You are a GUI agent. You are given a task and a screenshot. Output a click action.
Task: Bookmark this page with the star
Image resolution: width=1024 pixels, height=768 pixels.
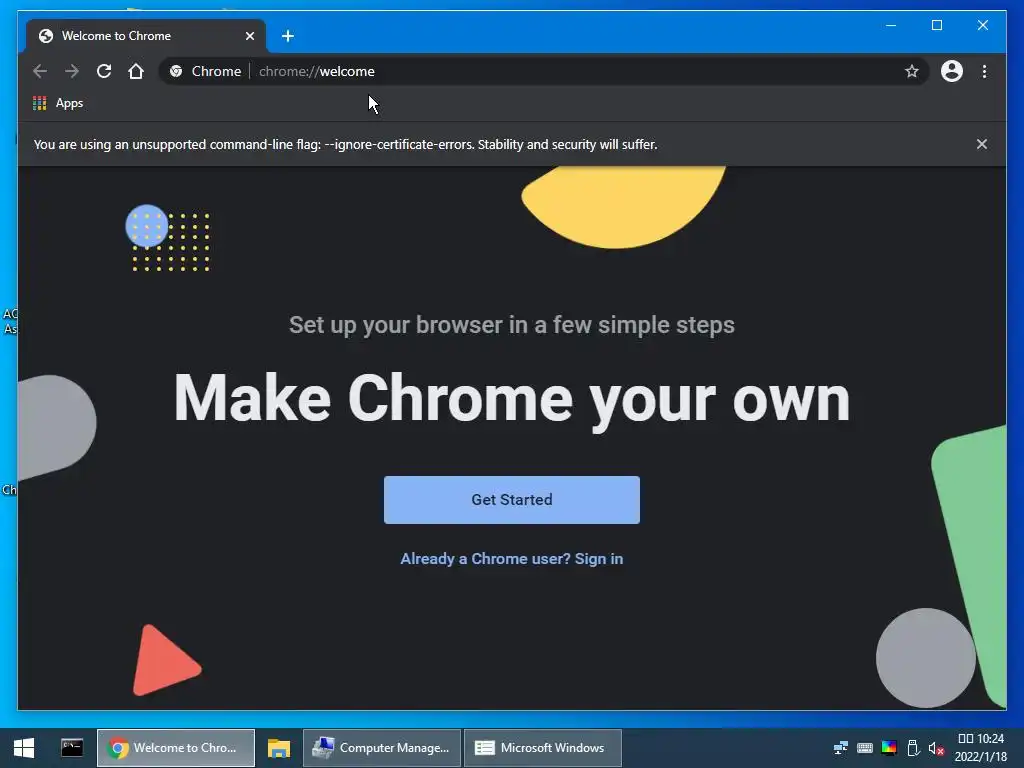coord(912,71)
